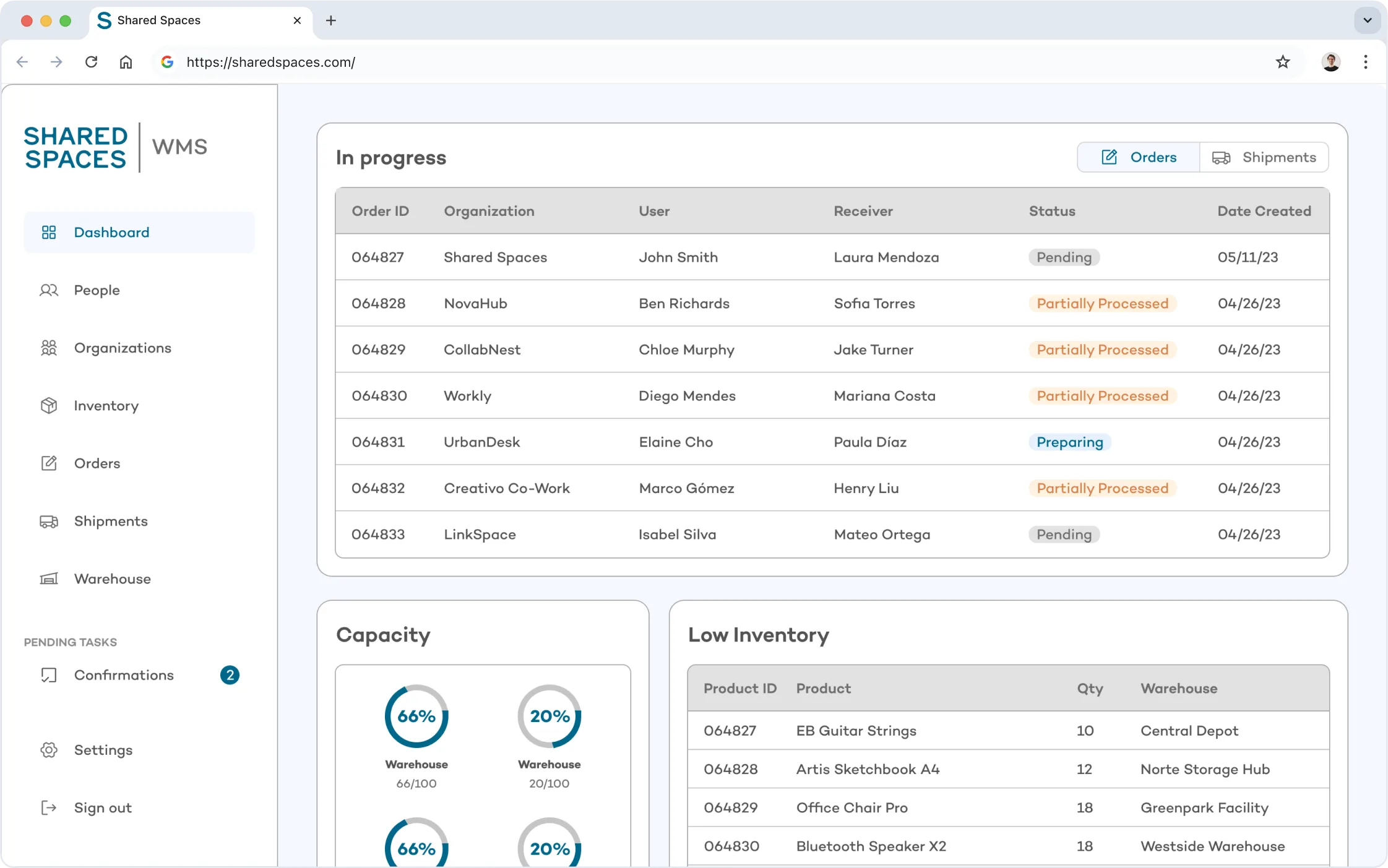Switch to the Shipments tab in In progress
Image resolution: width=1388 pixels, height=868 pixels.
[1264, 157]
